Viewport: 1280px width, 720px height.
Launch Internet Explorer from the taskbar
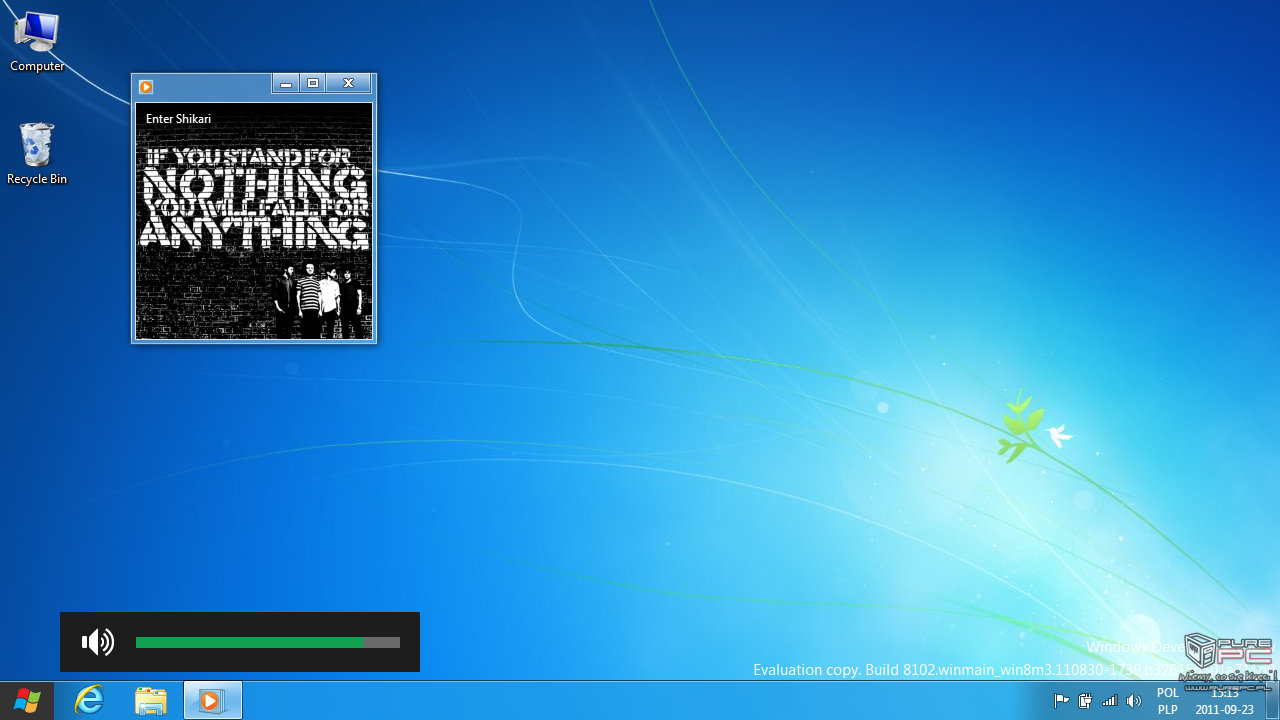coord(90,701)
